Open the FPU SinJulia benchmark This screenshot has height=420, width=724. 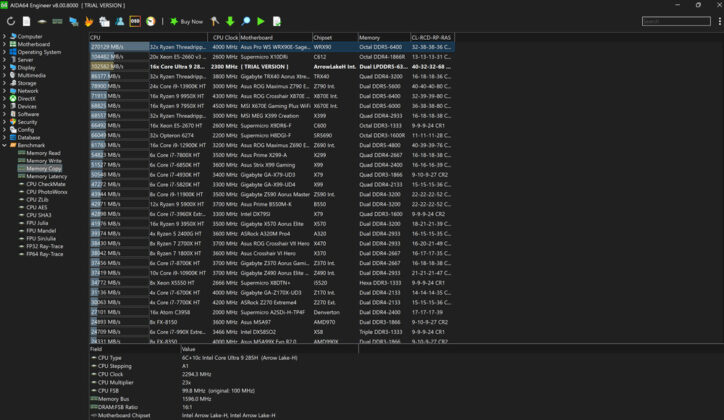[37, 239]
